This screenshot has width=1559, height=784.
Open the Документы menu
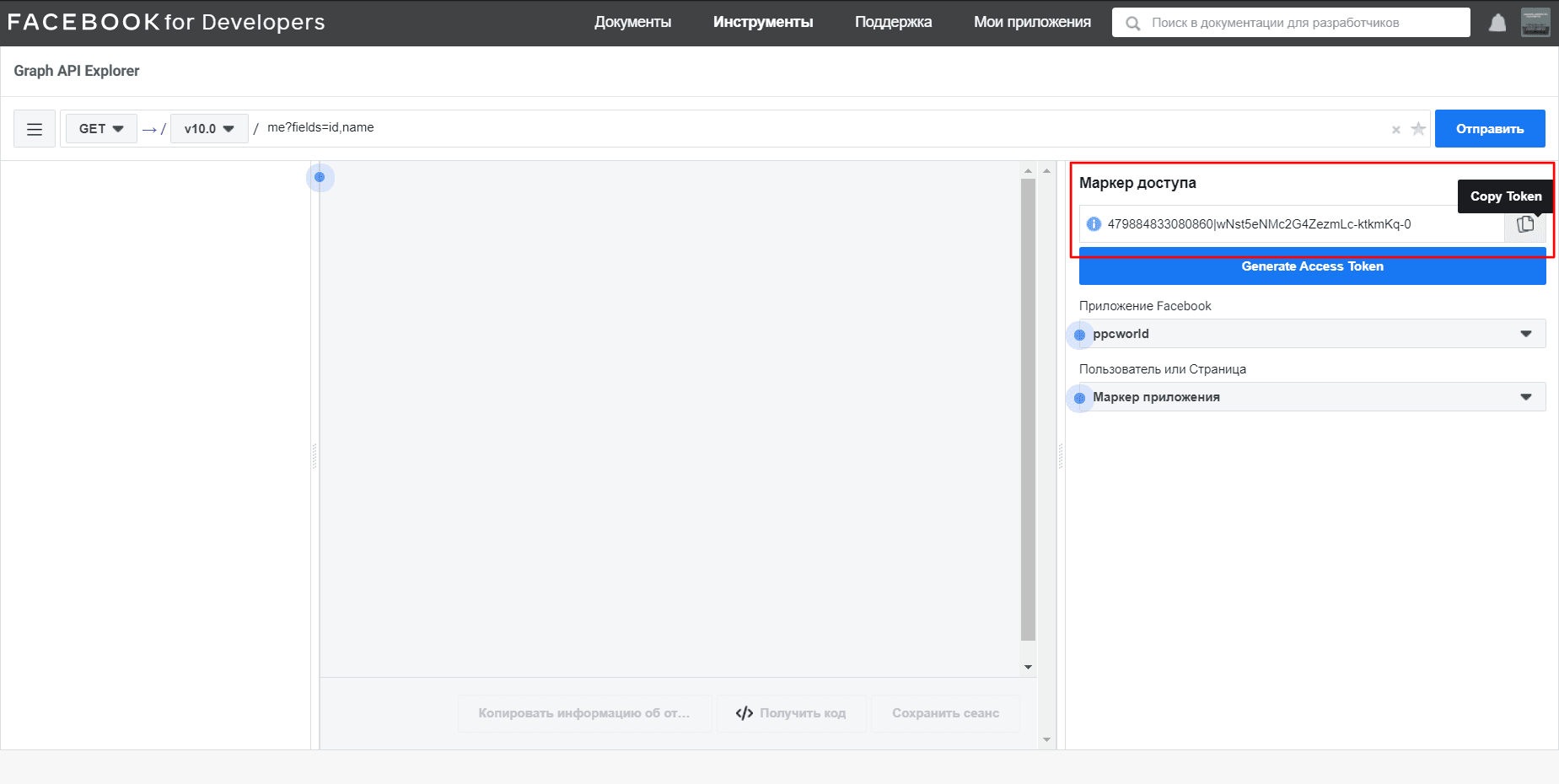pos(632,22)
